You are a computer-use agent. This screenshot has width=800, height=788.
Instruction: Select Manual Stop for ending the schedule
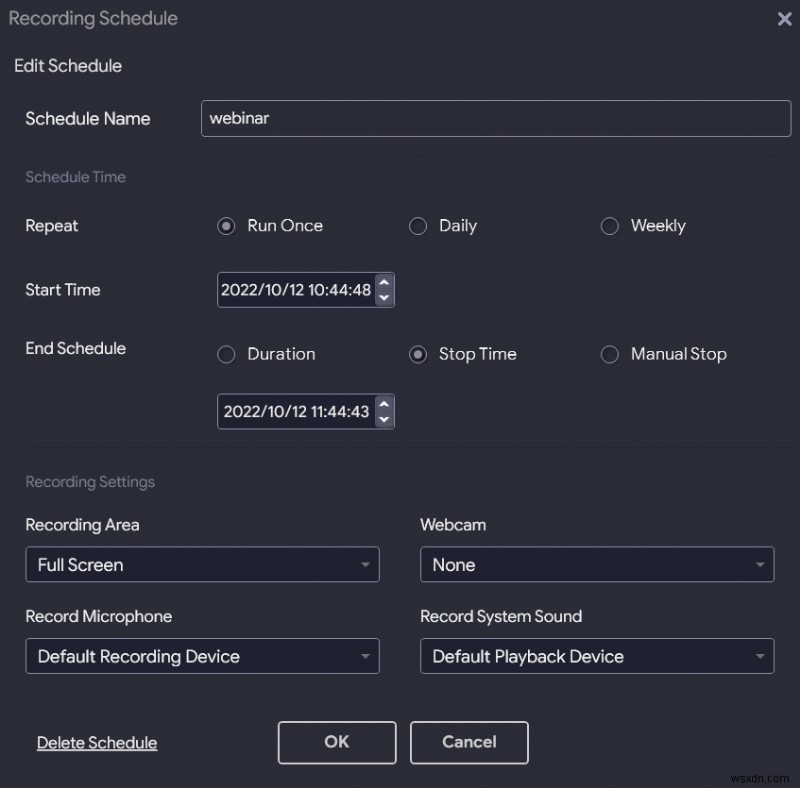click(x=610, y=354)
